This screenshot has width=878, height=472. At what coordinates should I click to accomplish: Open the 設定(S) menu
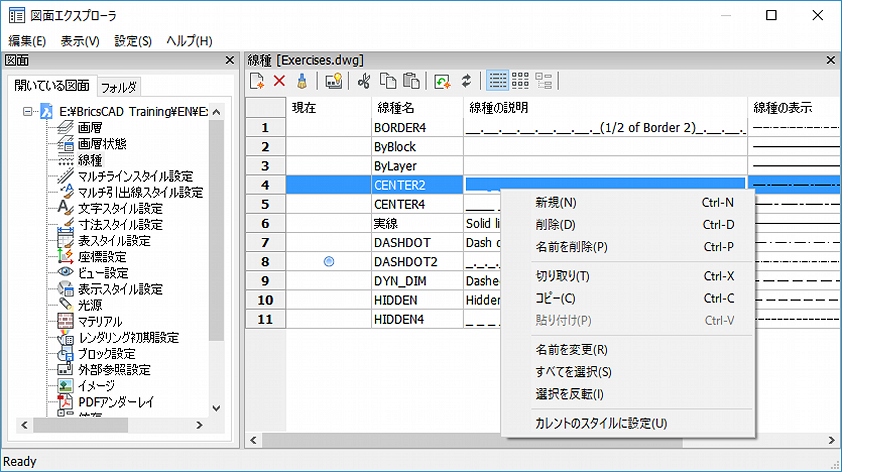click(x=133, y=41)
